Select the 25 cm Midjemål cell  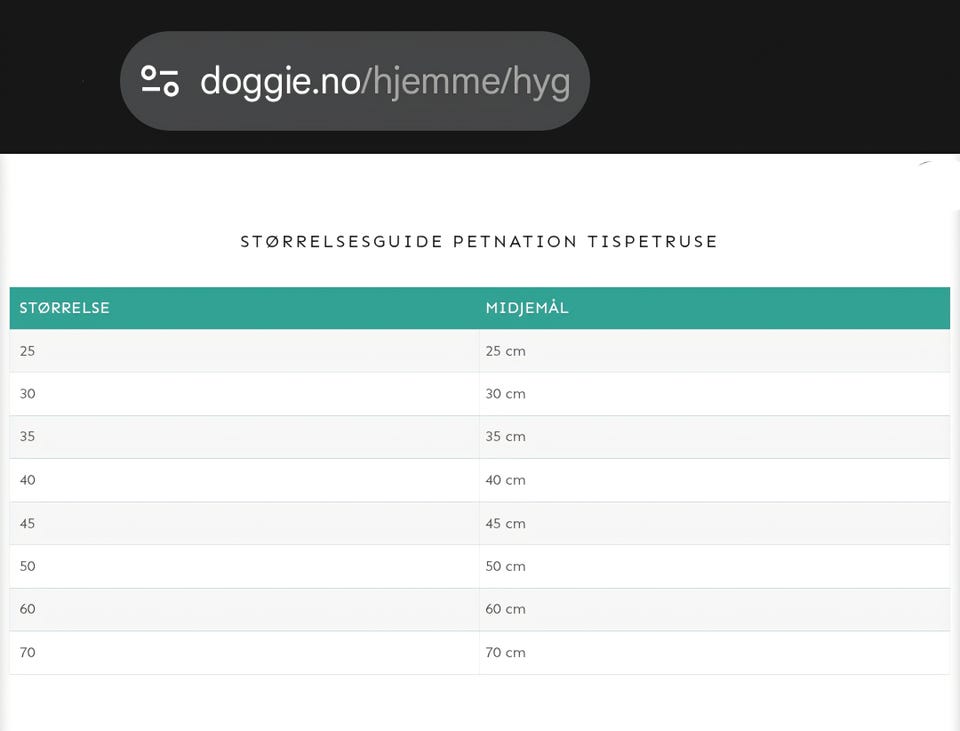[505, 351]
